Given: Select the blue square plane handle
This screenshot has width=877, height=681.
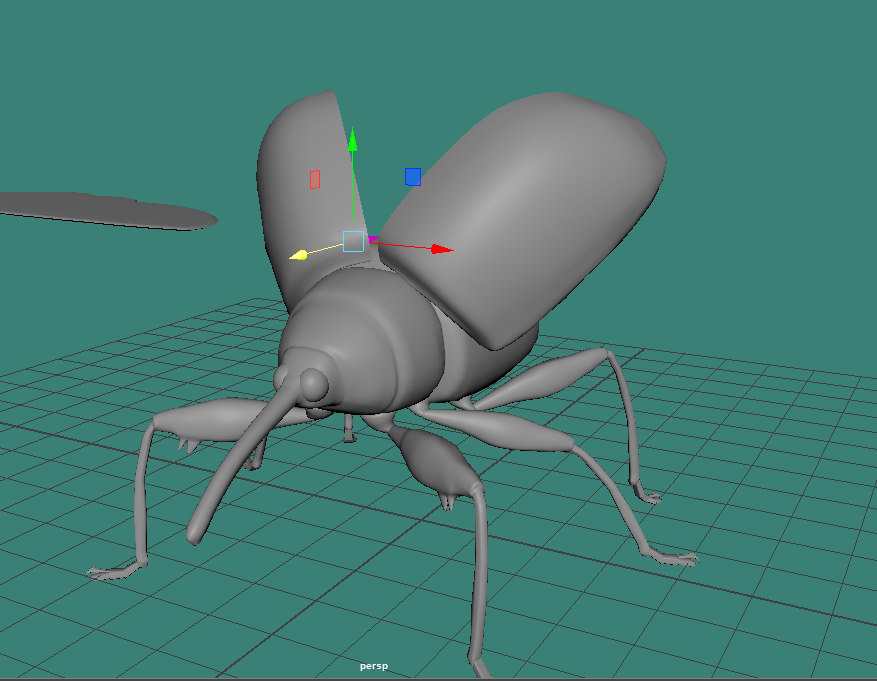Looking at the screenshot, I should click(x=413, y=177).
